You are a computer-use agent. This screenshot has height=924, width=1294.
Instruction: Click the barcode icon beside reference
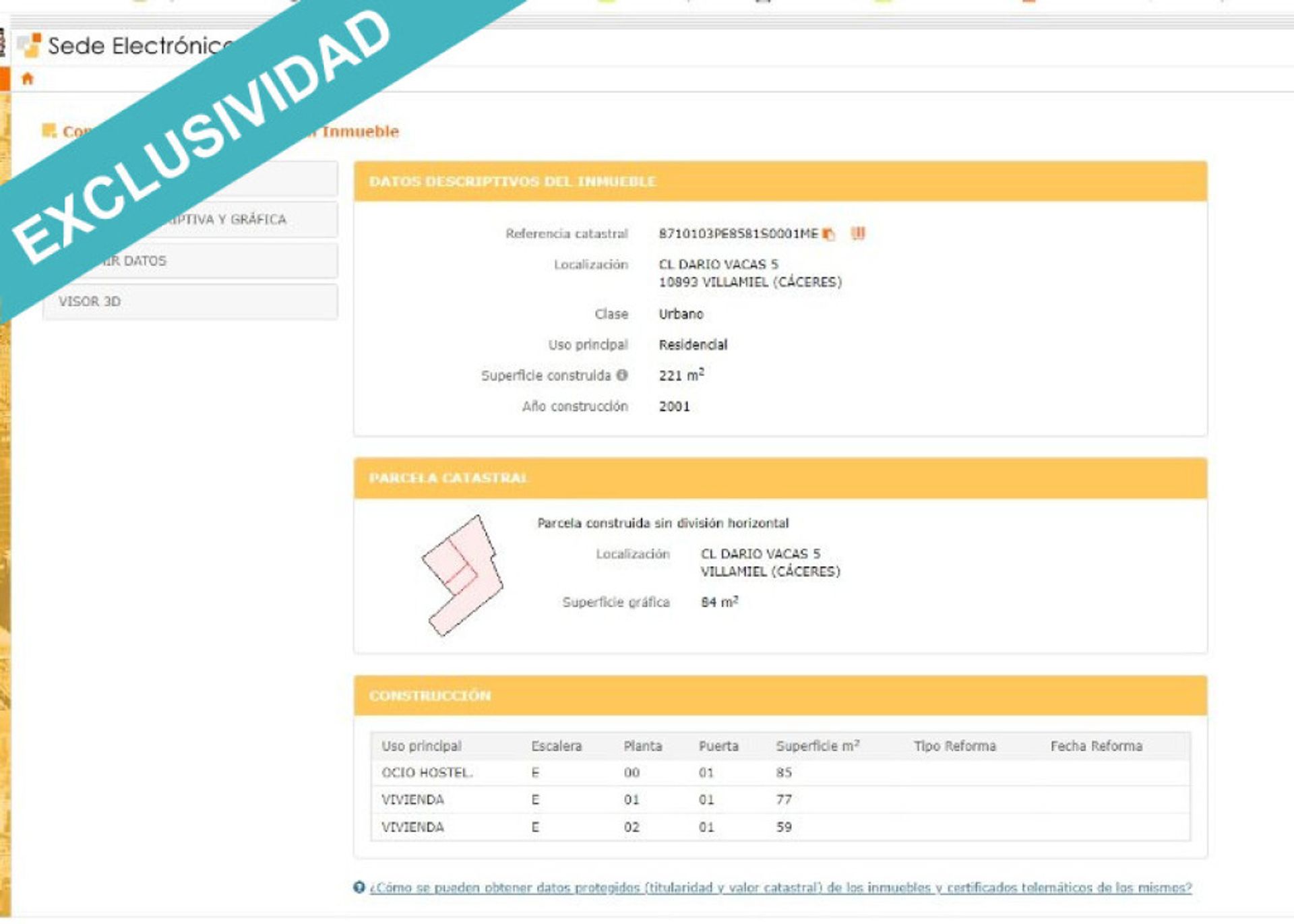tap(858, 233)
